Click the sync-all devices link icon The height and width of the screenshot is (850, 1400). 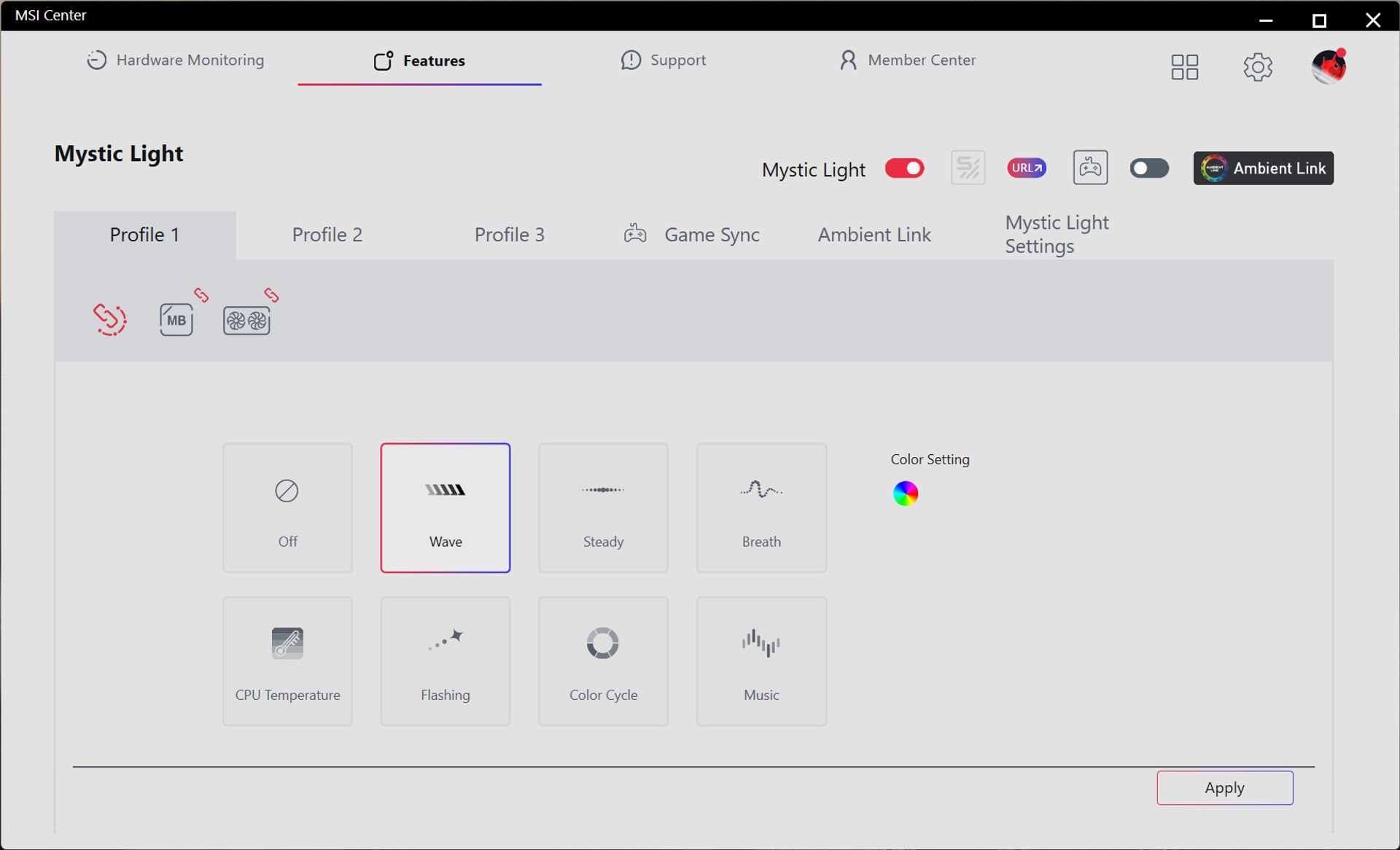[109, 319]
